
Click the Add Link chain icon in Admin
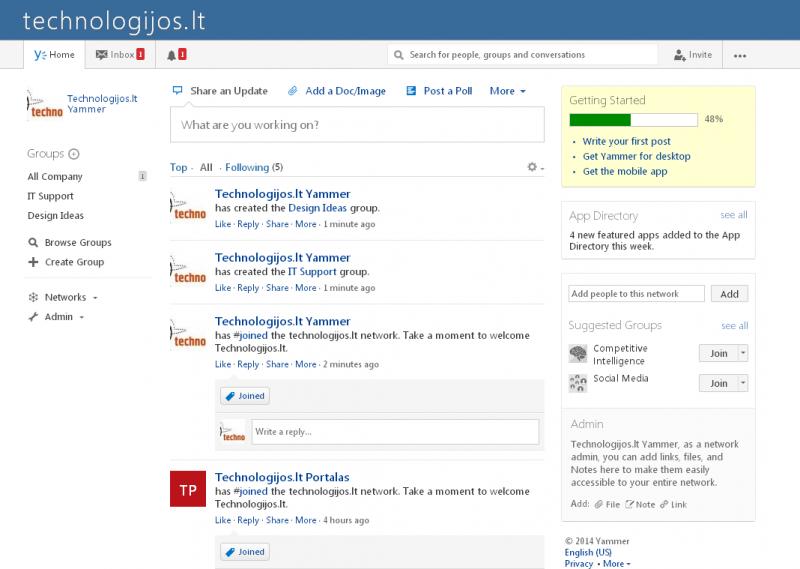[x=664, y=504]
